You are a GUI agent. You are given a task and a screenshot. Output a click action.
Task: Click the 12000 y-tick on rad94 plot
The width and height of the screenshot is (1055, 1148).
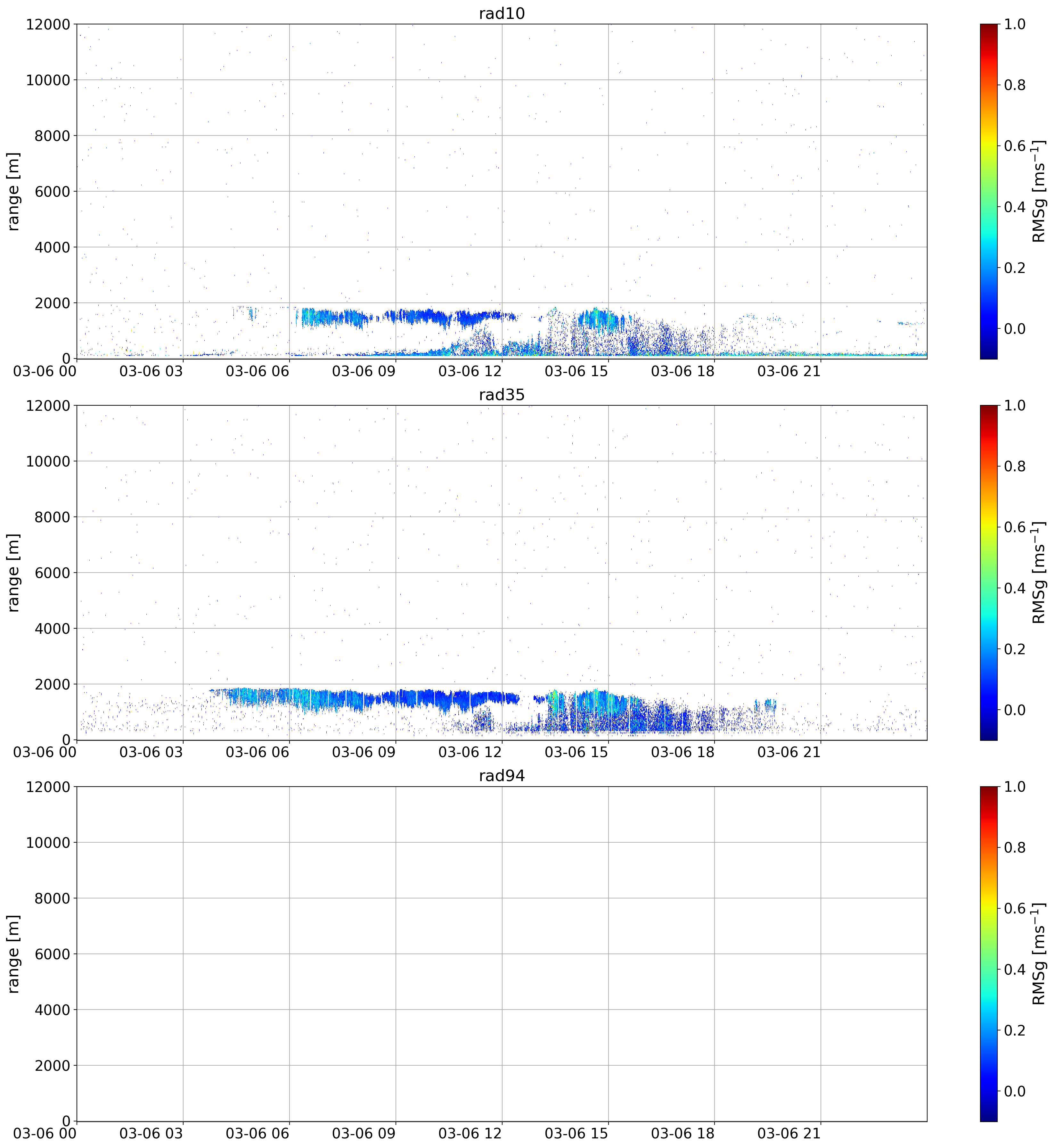coord(48,787)
